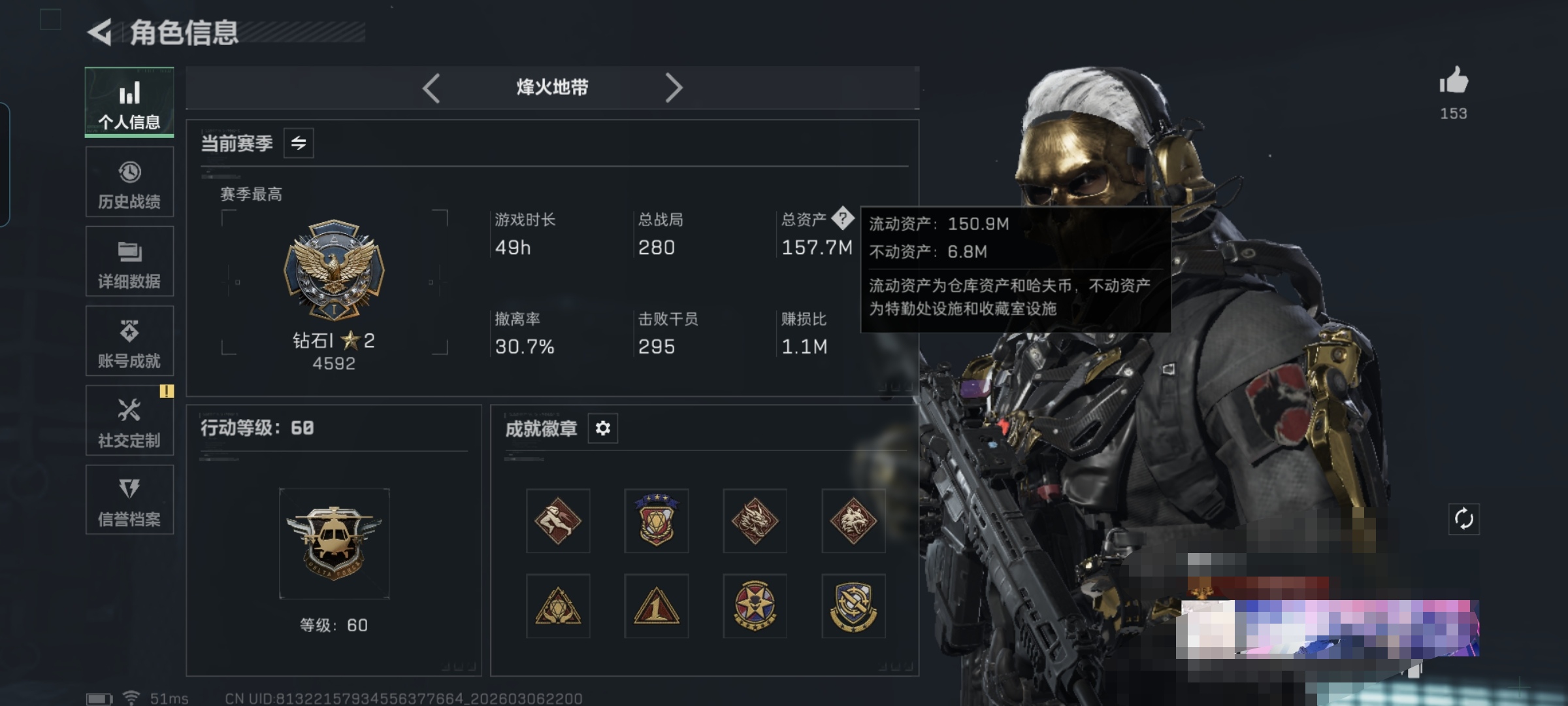Rotate the character with the refresh icon
Screen dimensions: 1568x706
click(1463, 519)
